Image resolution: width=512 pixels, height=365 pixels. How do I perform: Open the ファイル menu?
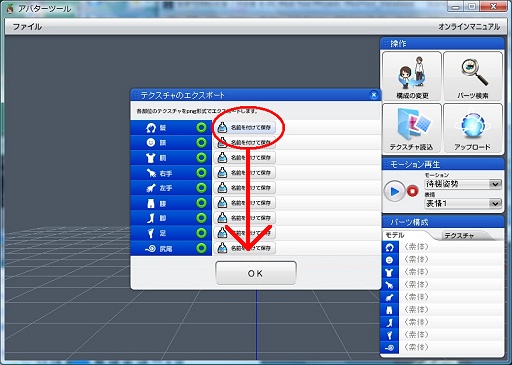tap(27, 27)
